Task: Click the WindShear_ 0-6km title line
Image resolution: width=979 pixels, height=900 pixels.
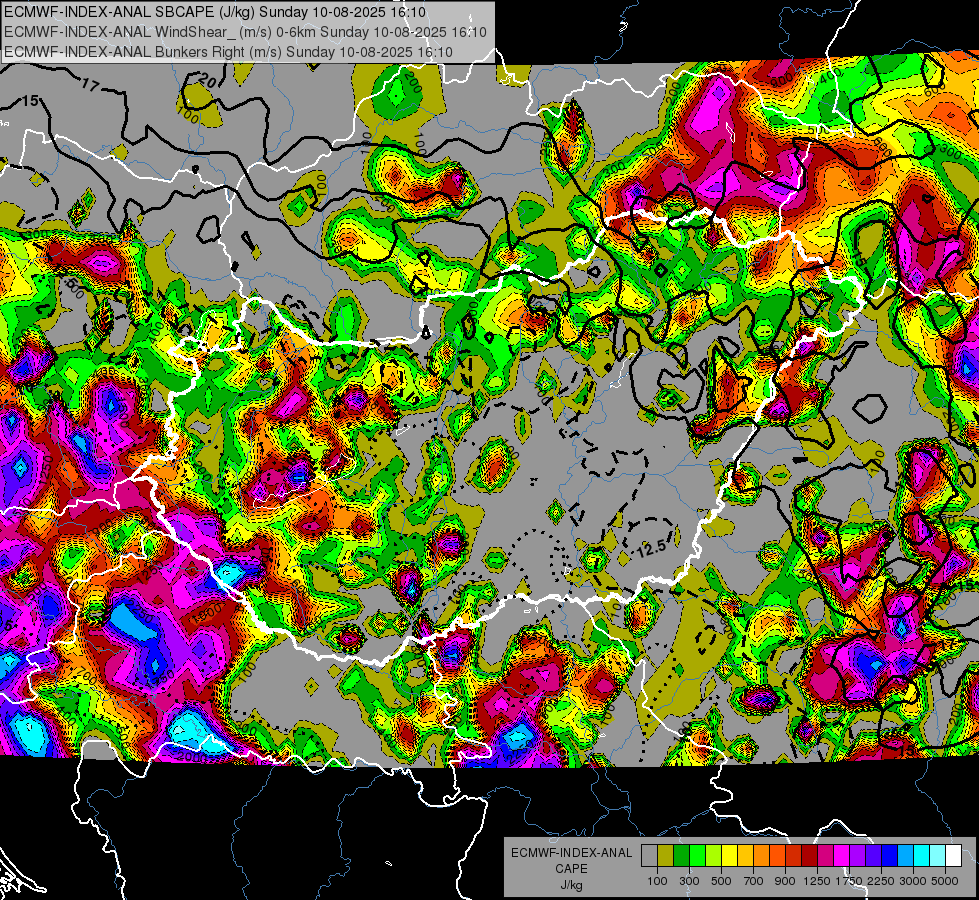Action: [245, 32]
